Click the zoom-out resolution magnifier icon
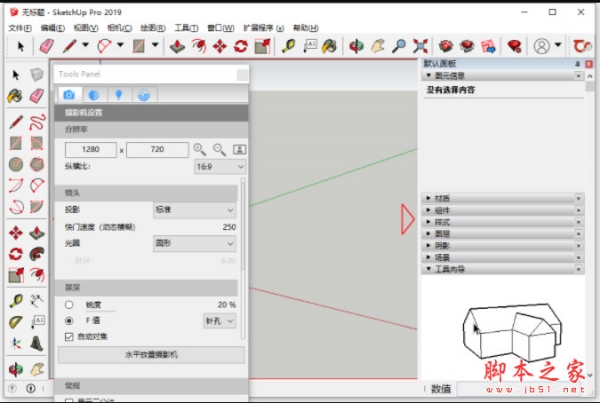This screenshot has height=403, width=600. (x=219, y=150)
